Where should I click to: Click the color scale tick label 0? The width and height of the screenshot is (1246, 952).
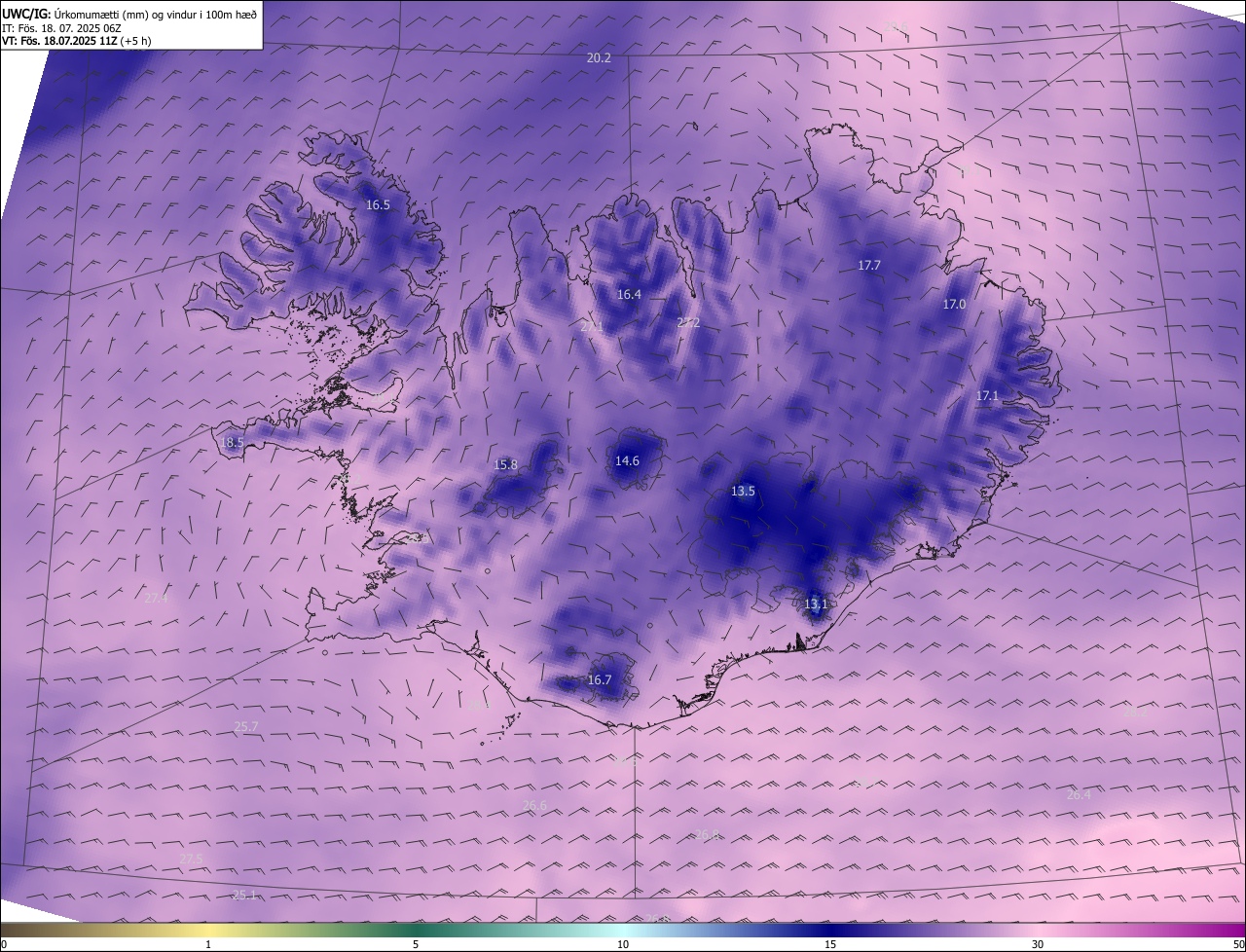(x=4, y=944)
